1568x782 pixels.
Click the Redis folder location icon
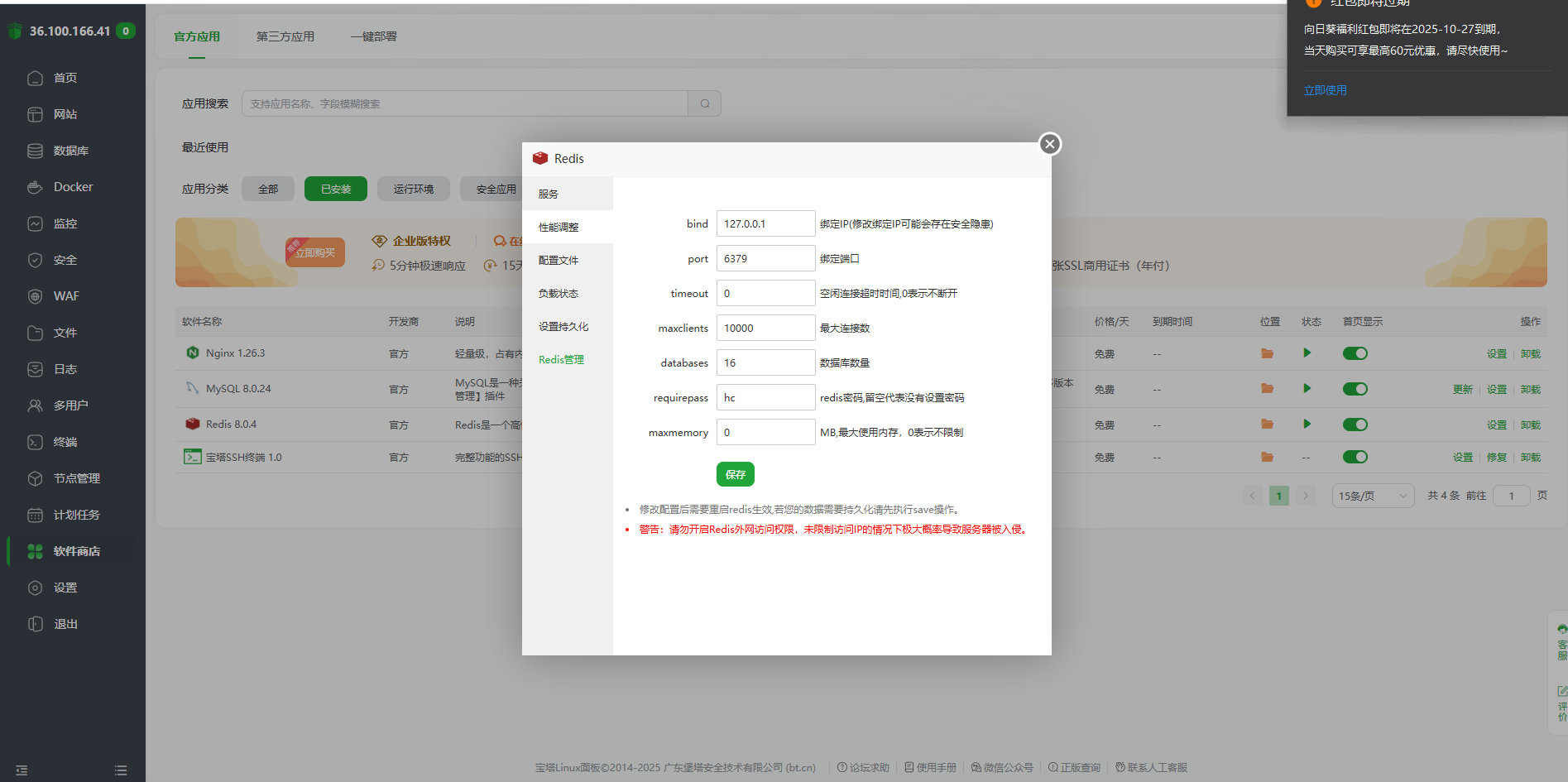pyautogui.click(x=1266, y=424)
